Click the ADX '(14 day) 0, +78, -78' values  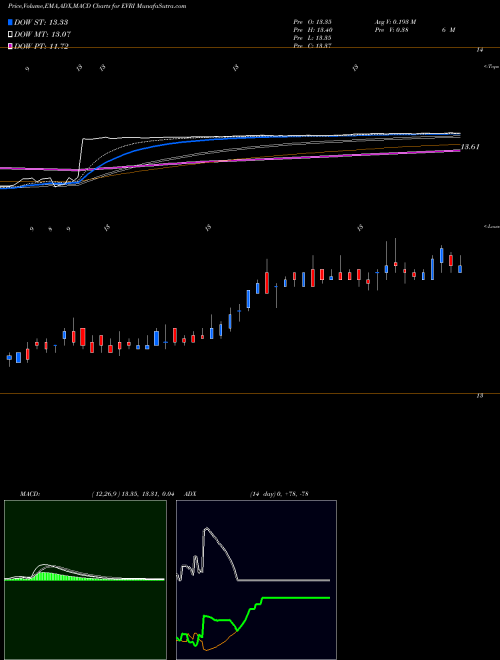[x=279, y=494]
